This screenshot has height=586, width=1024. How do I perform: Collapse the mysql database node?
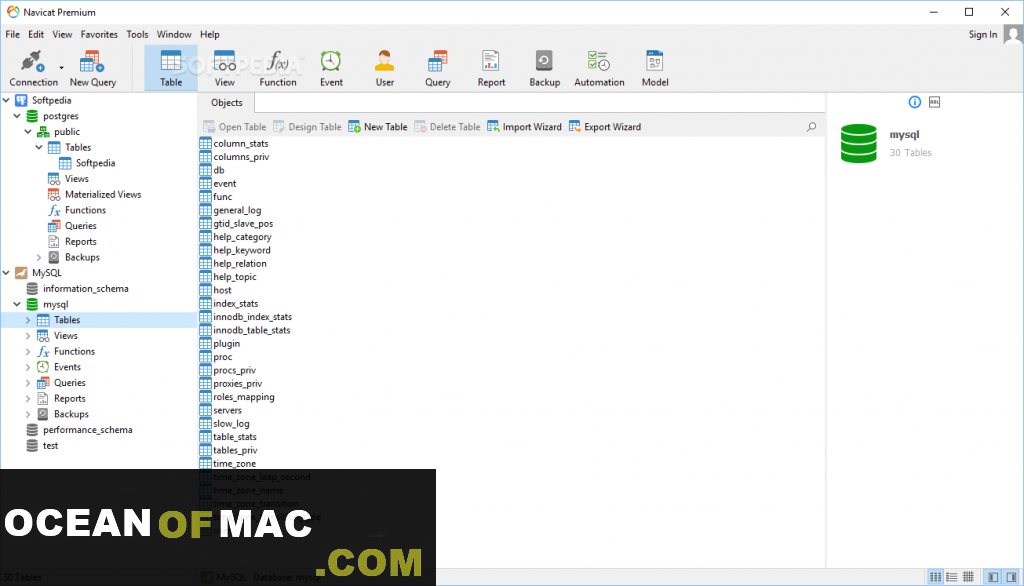pyautogui.click(x=17, y=304)
